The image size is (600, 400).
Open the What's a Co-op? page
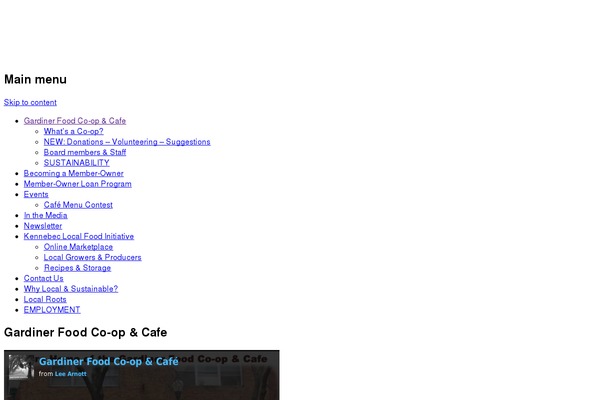[x=73, y=131]
